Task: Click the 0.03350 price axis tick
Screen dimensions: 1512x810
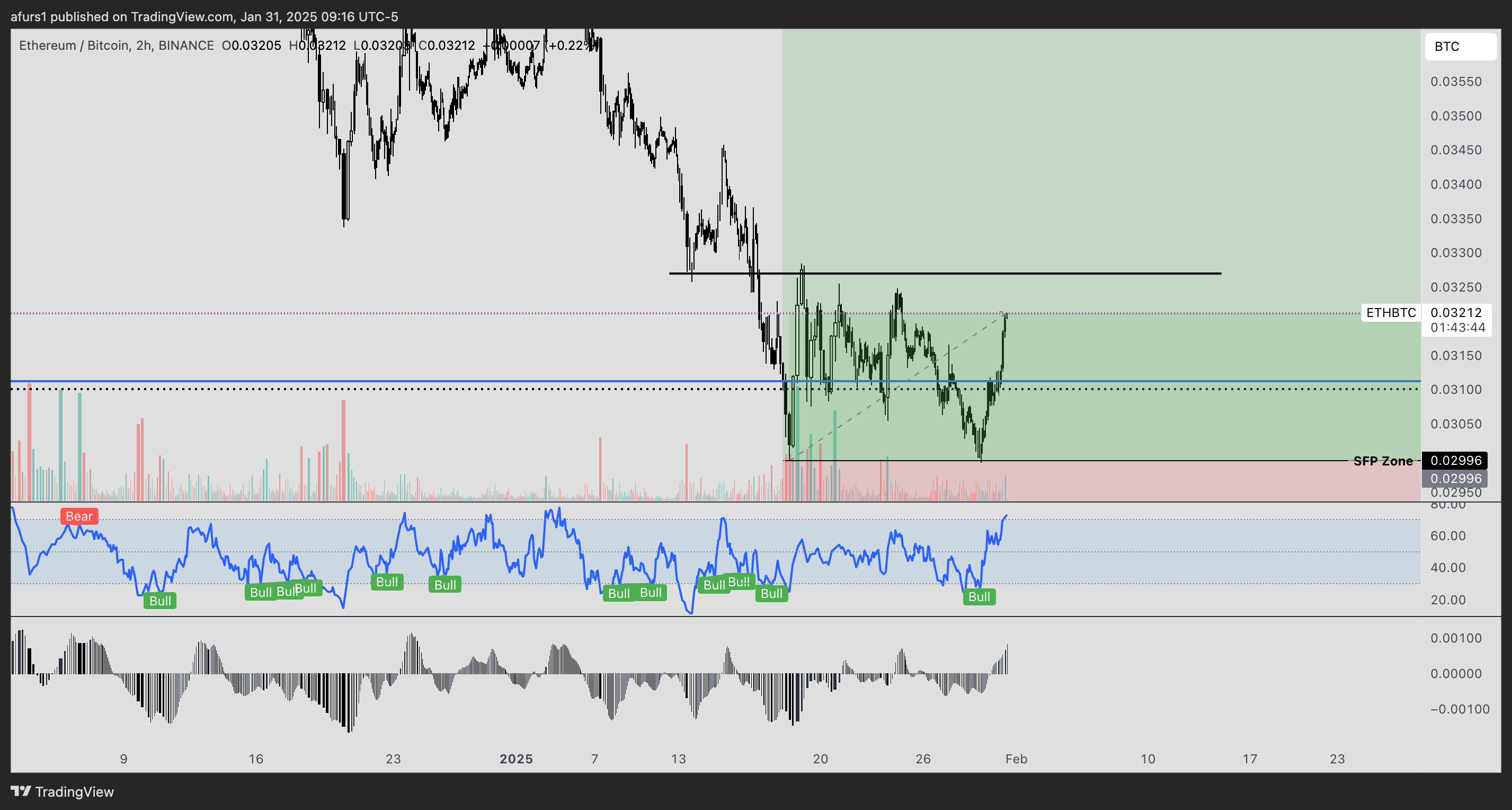Action: [1456, 218]
